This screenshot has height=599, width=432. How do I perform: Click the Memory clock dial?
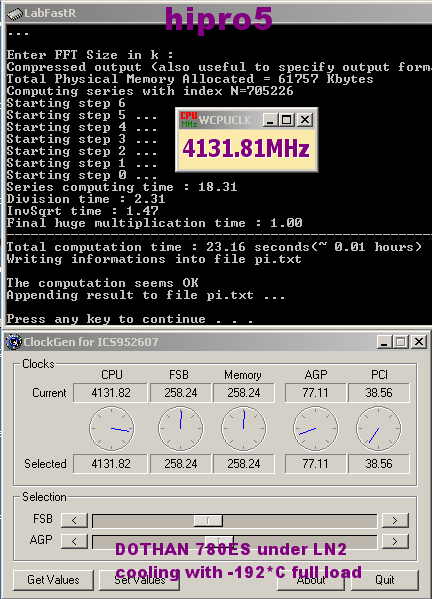[x=244, y=429]
